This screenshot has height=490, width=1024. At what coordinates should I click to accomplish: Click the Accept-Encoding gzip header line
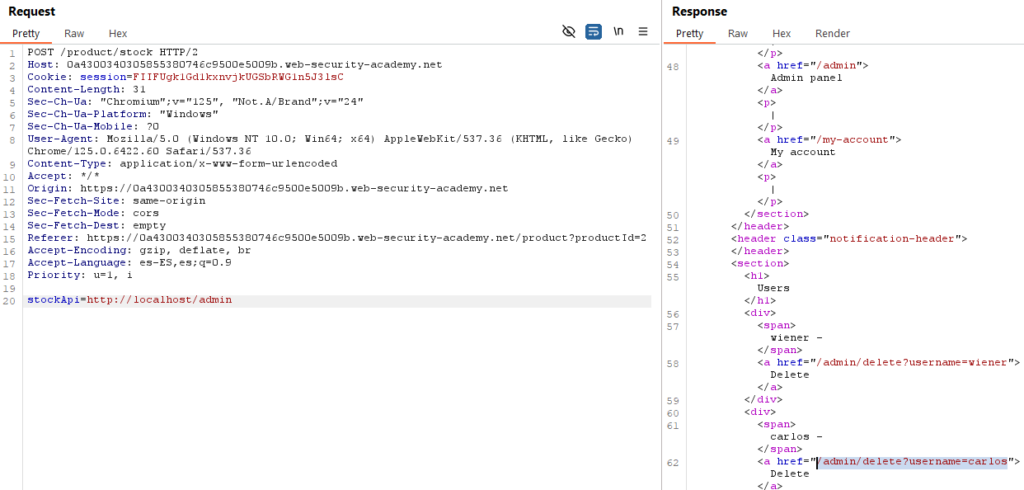click(139, 251)
